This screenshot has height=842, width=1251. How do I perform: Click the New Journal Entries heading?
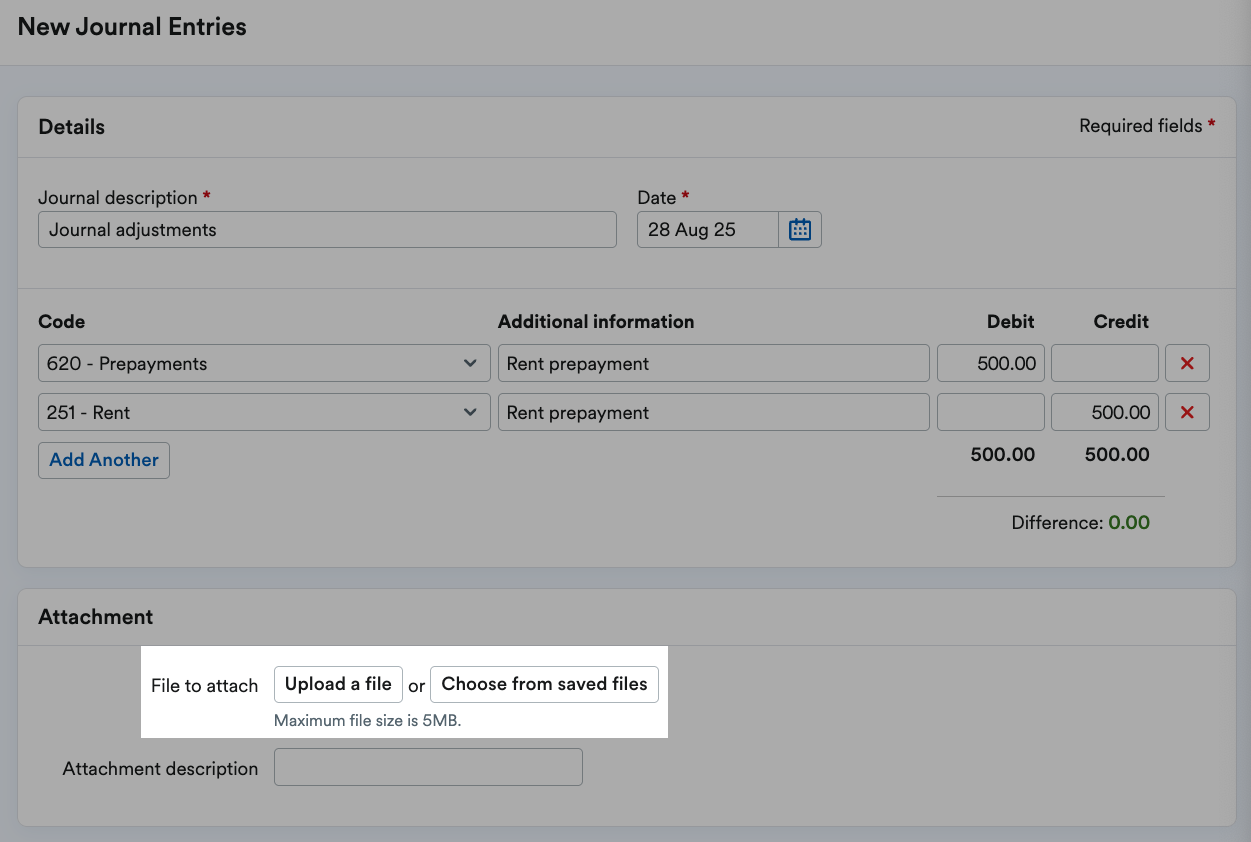click(x=132, y=27)
